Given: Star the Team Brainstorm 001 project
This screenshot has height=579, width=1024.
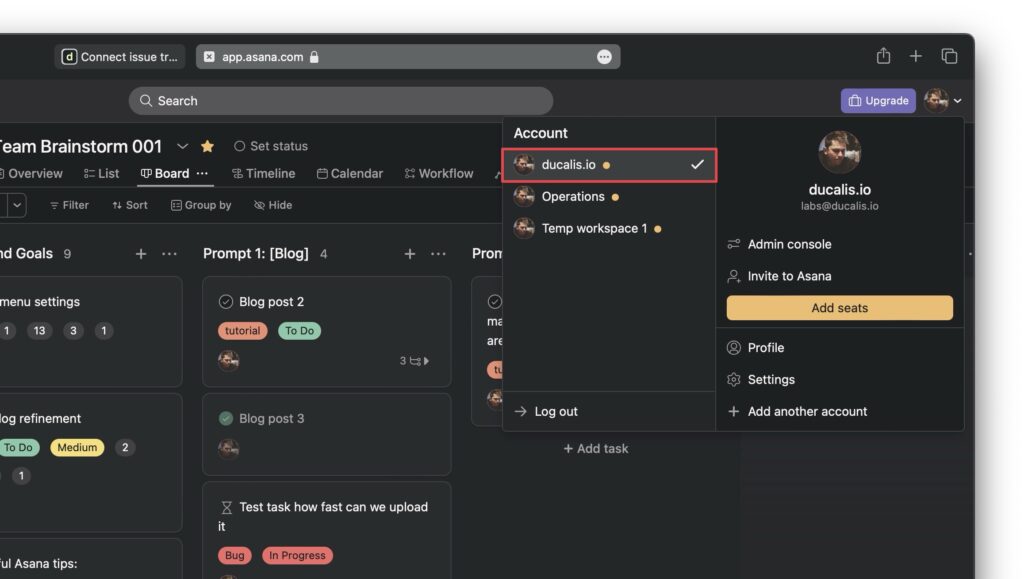Looking at the screenshot, I should pyautogui.click(x=206, y=145).
